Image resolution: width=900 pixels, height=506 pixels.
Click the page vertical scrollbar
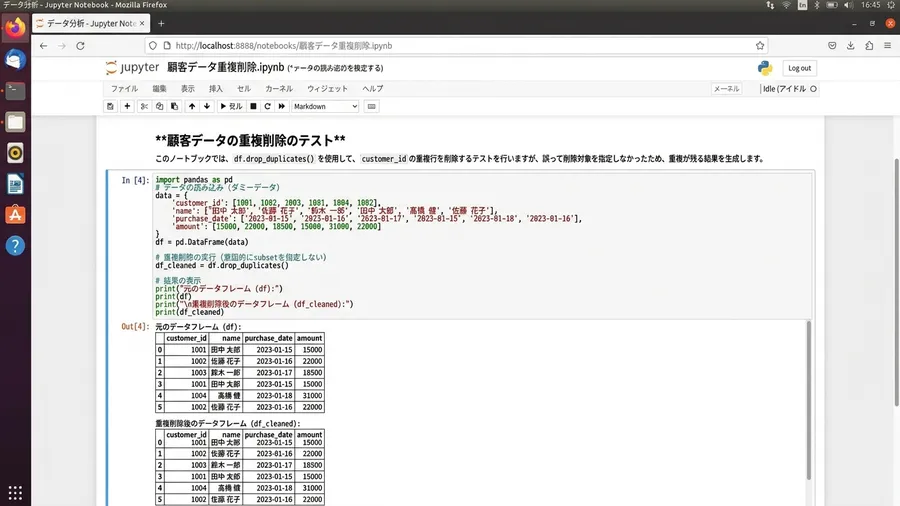896,281
